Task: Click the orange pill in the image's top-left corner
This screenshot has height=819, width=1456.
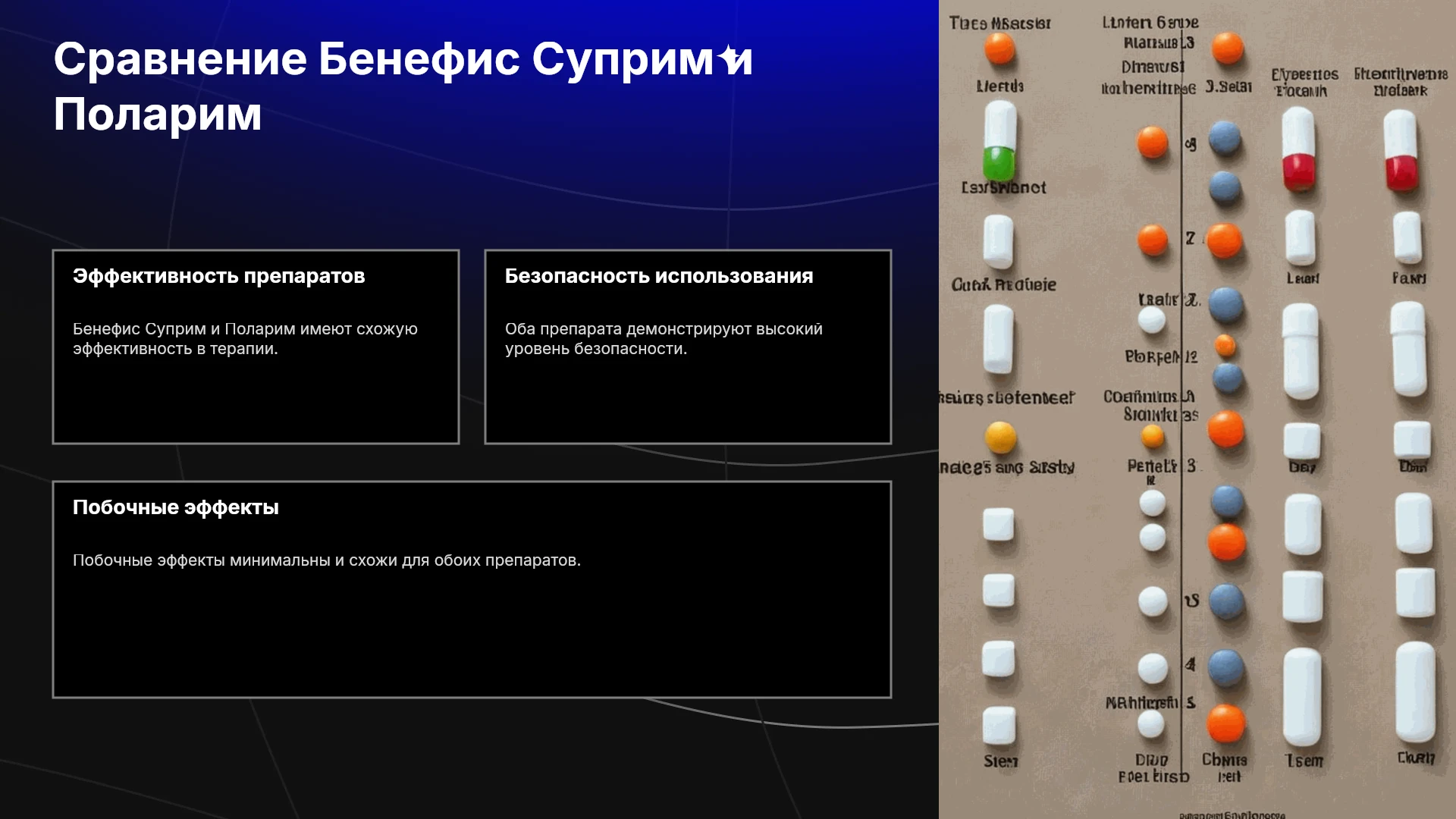Action: point(999,49)
